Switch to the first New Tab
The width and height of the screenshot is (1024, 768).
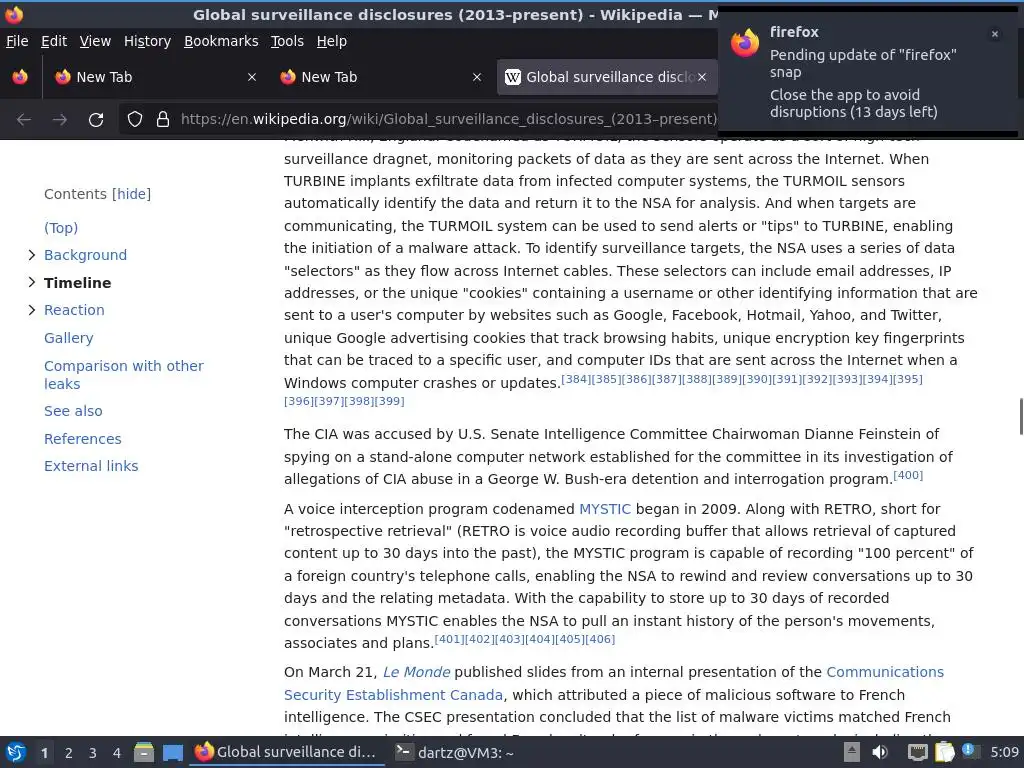pyautogui.click(x=155, y=77)
